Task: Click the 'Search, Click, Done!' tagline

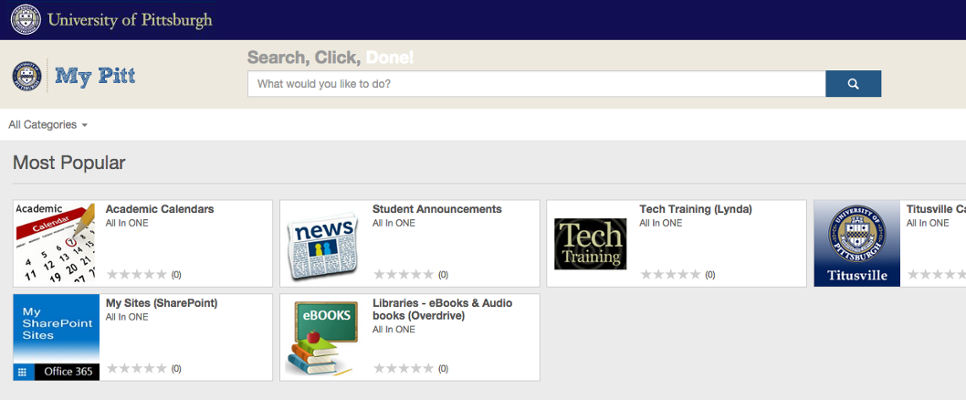Action: 331,57
